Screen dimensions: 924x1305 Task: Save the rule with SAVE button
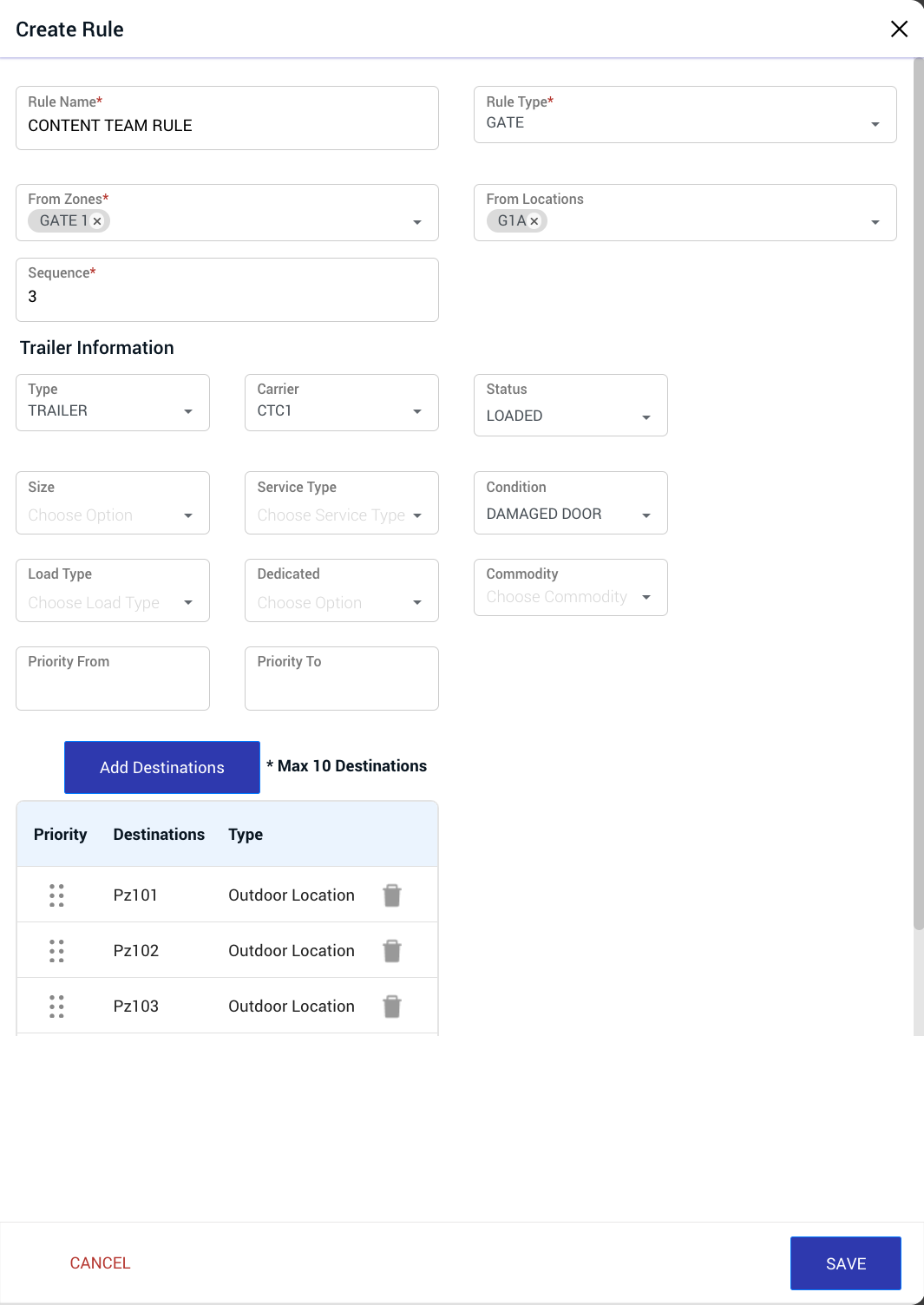[x=845, y=1263]
